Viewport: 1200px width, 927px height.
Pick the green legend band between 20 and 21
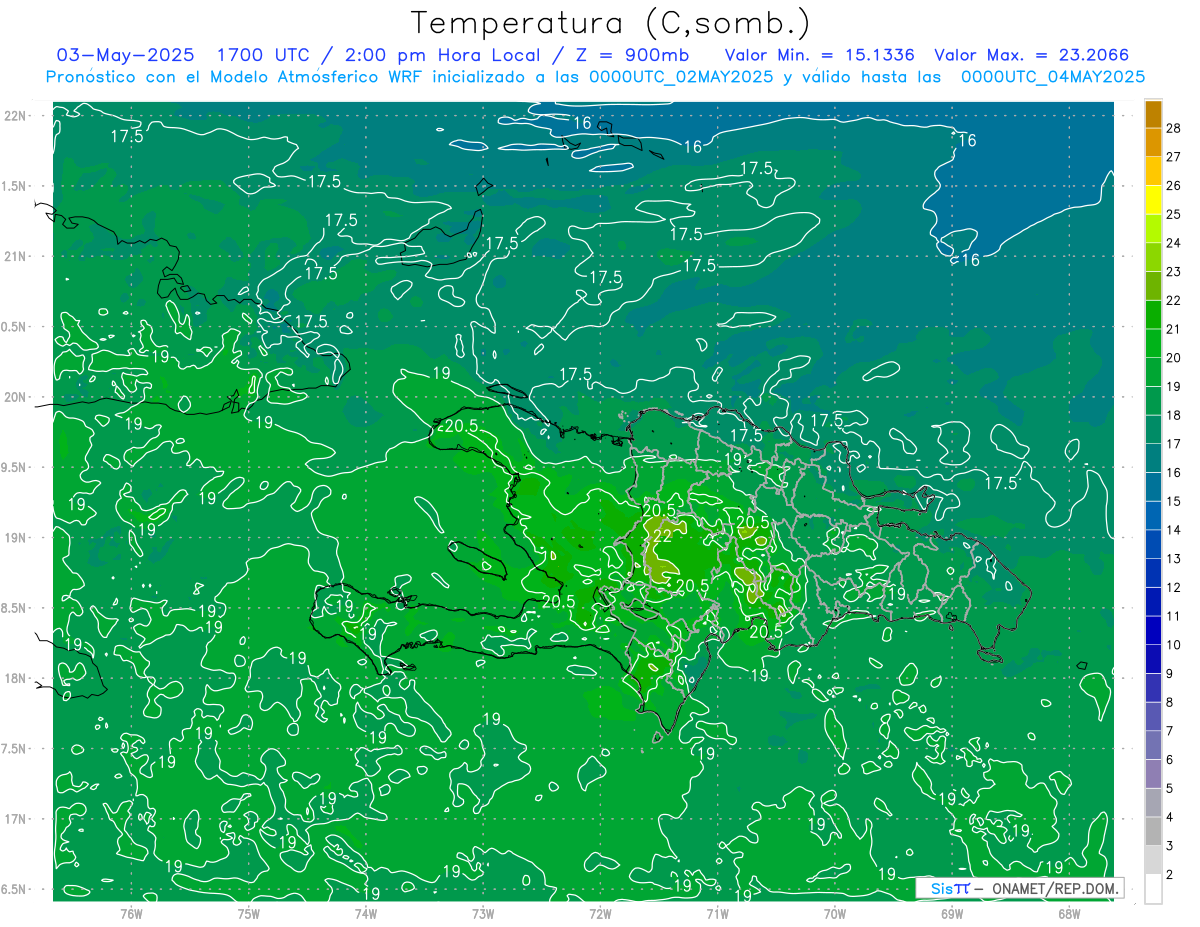(x=1153, y=343)
